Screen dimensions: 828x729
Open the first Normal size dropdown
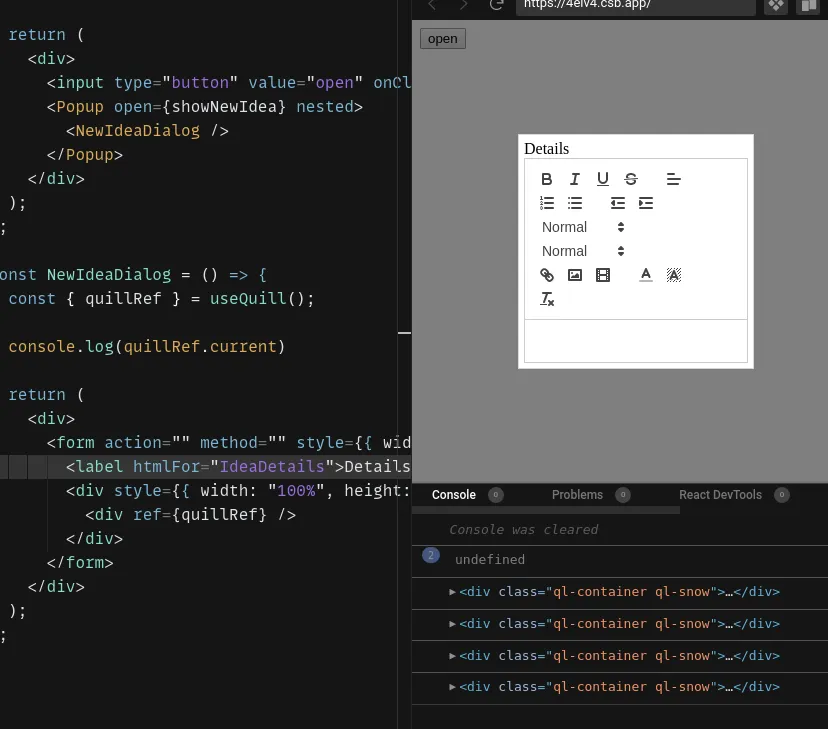click(x=583, y=227)
